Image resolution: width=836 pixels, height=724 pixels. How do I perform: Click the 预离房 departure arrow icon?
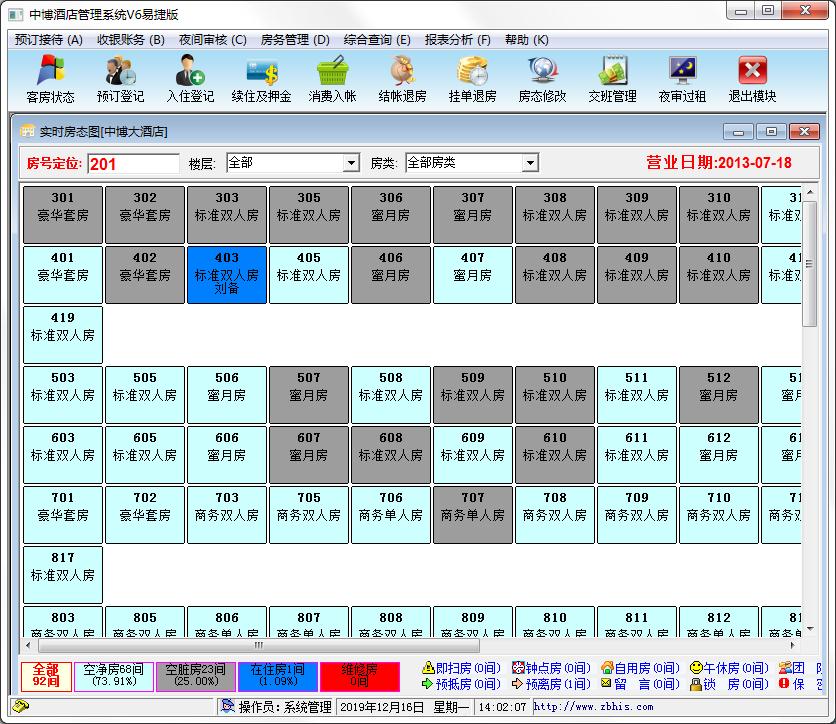pos(517,683)
